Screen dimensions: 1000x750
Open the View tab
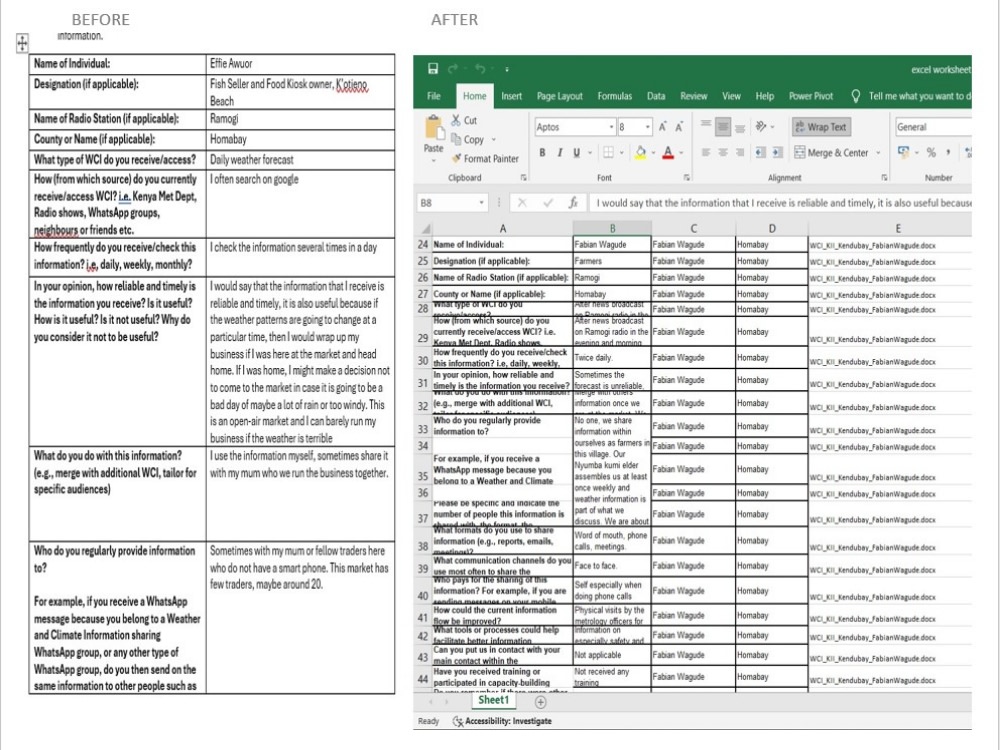731,96
